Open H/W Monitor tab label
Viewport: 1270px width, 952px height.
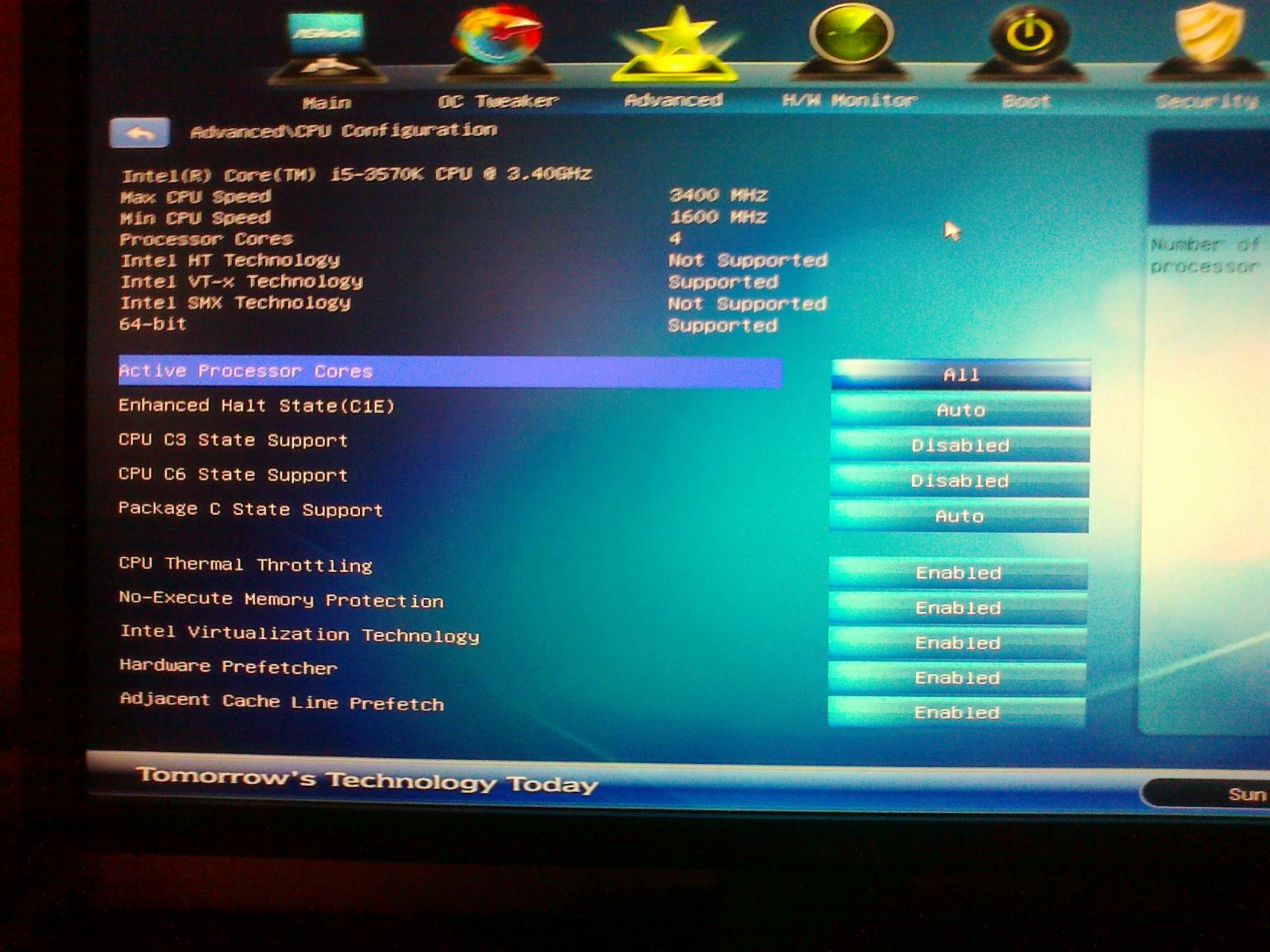point(850,100)
